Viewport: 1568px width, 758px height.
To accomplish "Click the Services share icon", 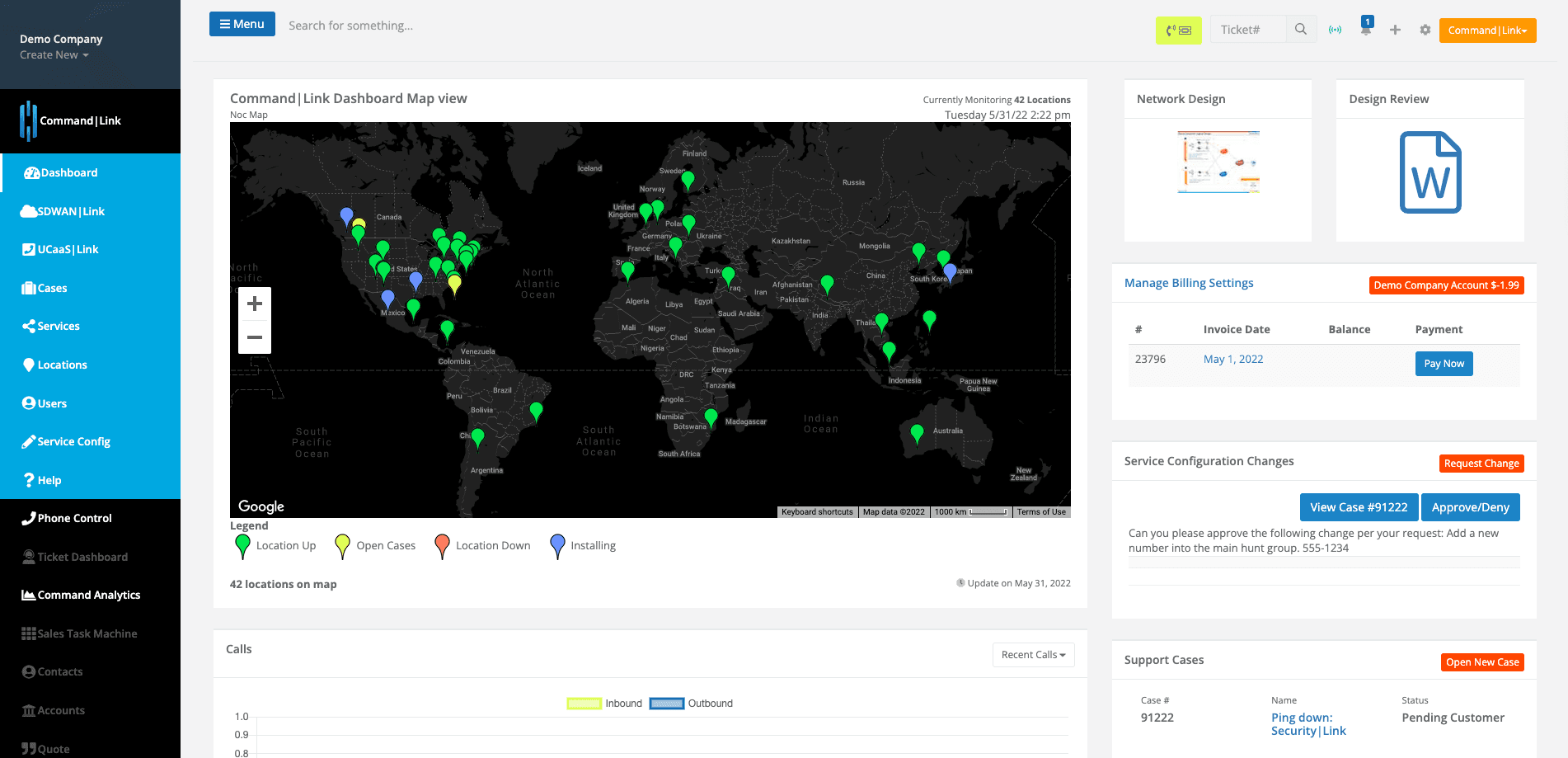I will point(29,326).
